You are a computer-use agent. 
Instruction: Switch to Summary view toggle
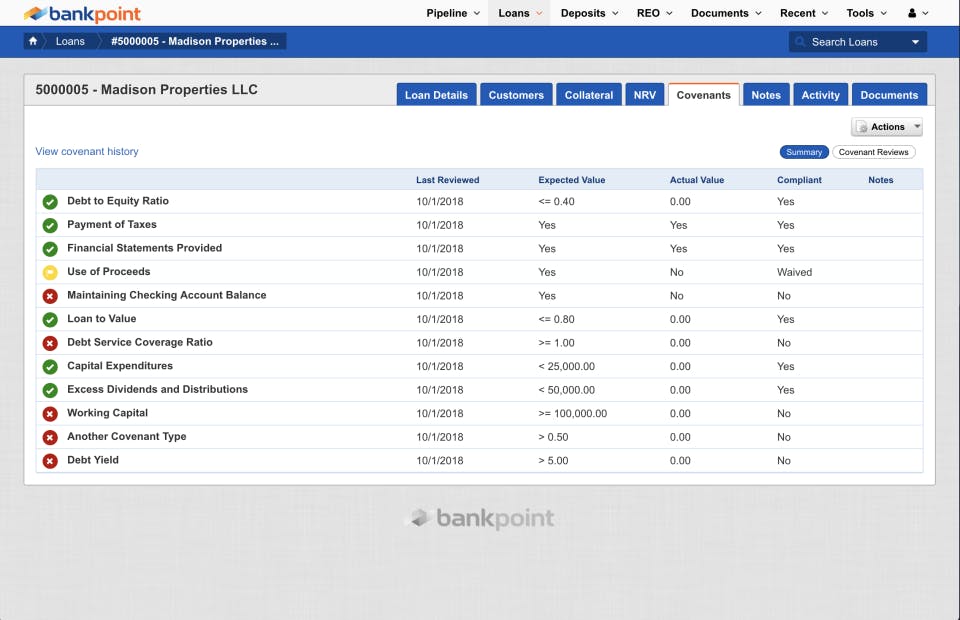[804, 152]
